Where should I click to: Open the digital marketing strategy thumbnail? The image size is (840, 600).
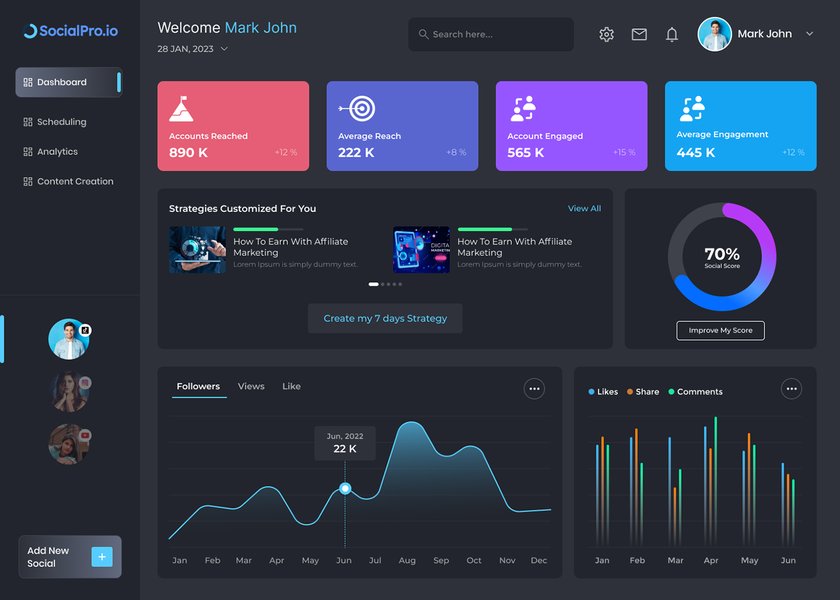421,250
